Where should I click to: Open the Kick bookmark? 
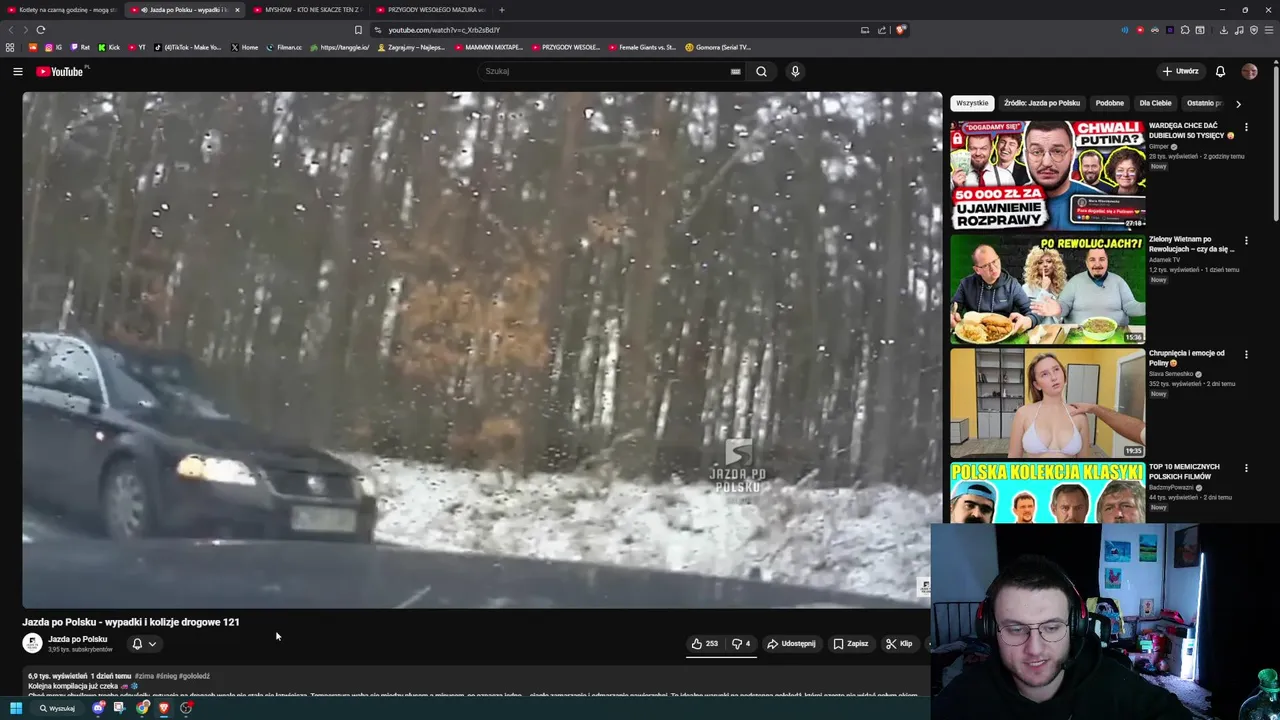pos(109,47)
